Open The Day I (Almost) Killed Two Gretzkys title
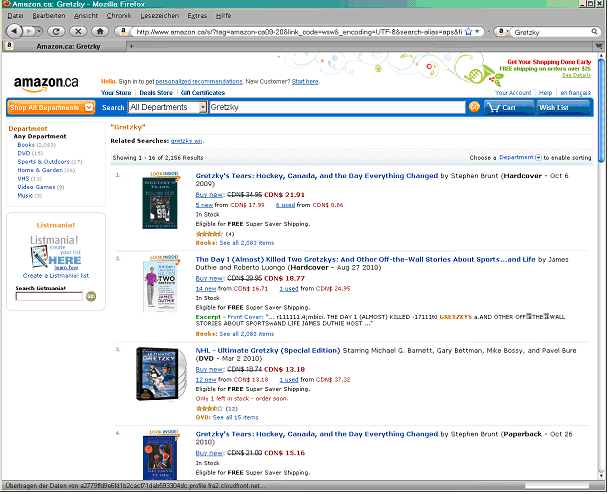Image resolution: width=609 pixels, height=494 pixels. [365, 259]
